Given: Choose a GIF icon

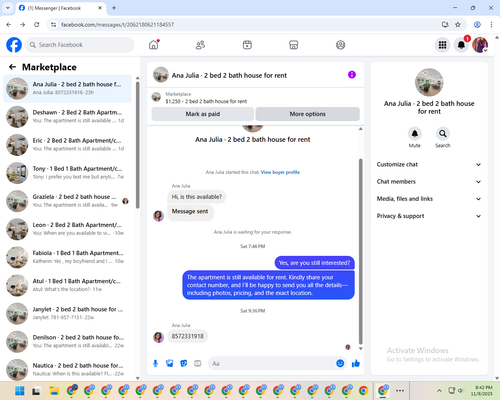Looking at the screenshot, I should [x=198, y=363].
